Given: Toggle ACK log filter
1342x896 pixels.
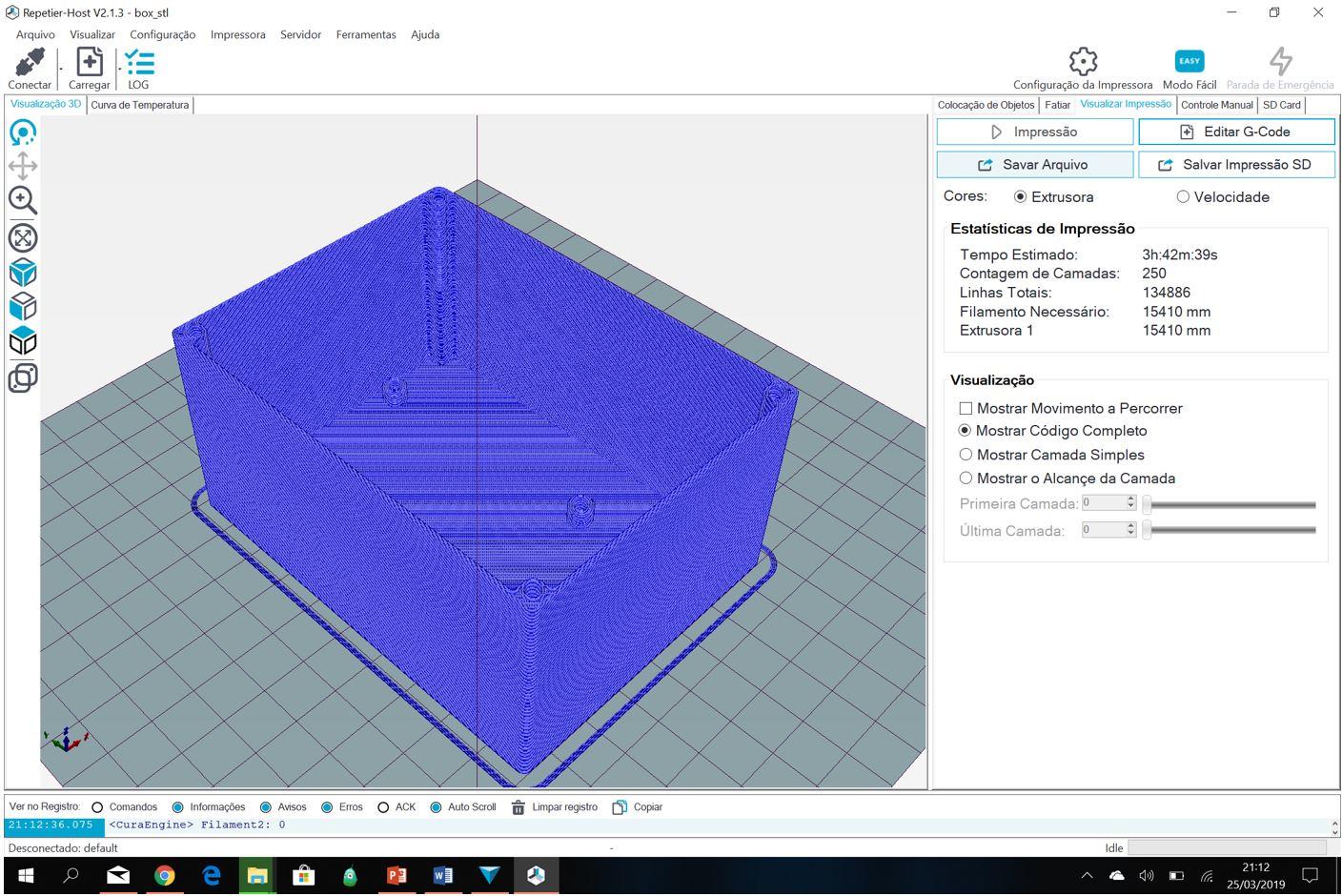Looking at the screenshot, I should 383,807.
